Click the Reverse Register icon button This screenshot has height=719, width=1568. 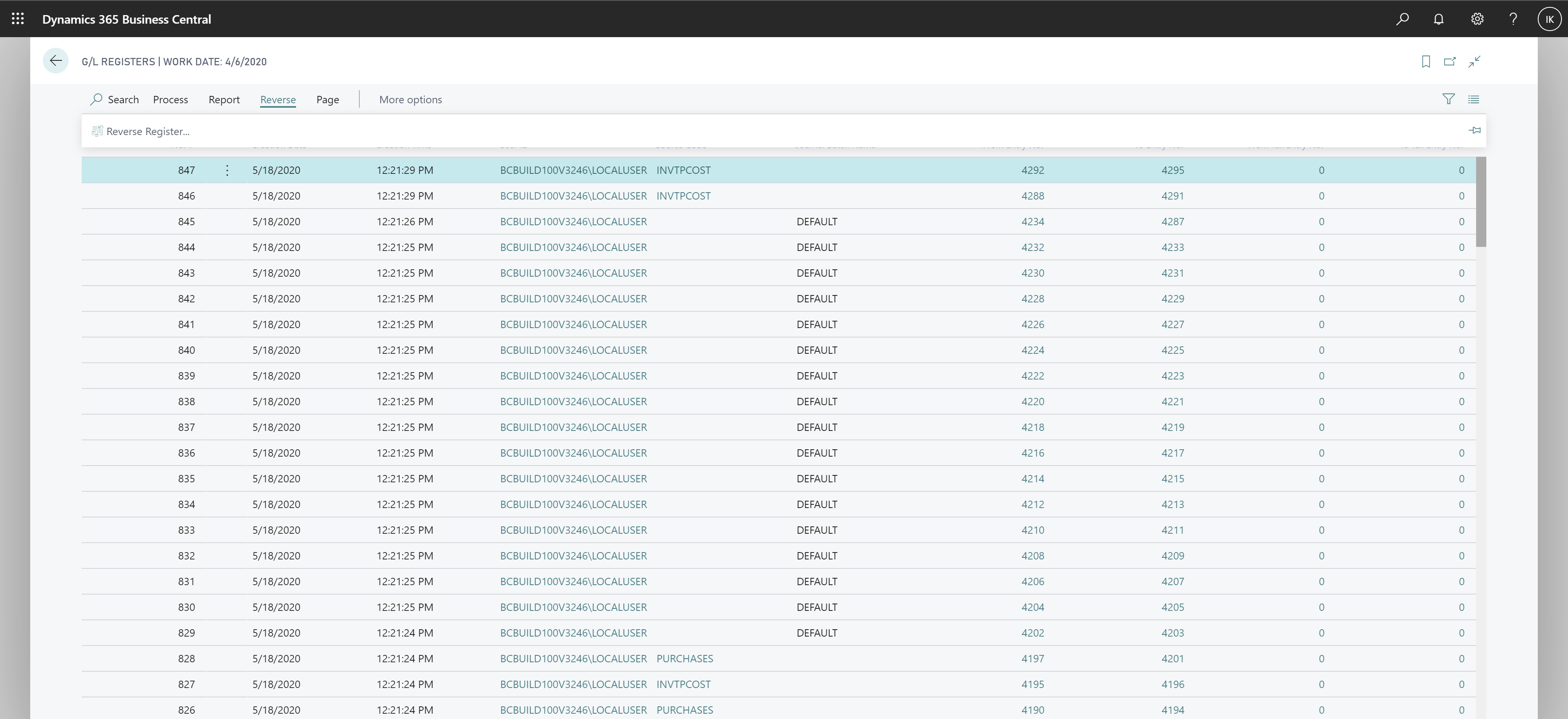pos(97,130)
